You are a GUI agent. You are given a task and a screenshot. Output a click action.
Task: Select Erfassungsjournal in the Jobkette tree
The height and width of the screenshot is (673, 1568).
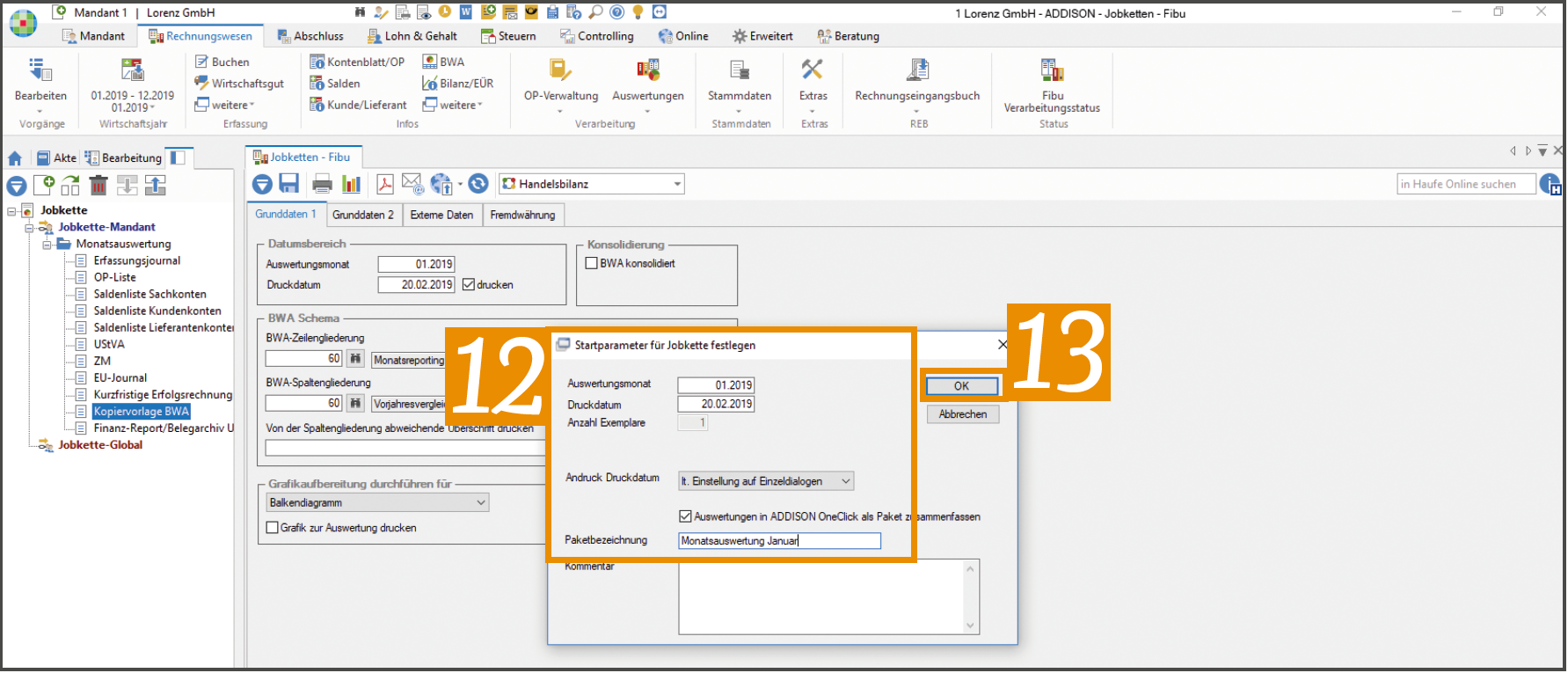point(137,260)
